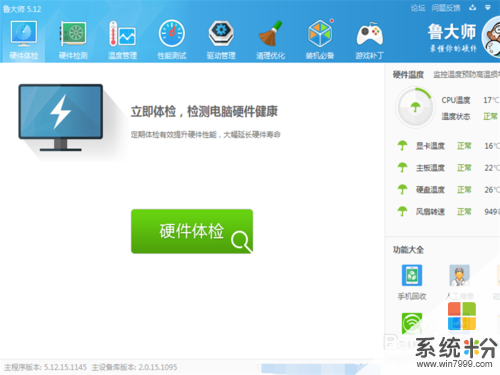Viewport: 500px width, 375px height.
Task: Click the 主板温度 umbrella icon
Action: (x=402, y=168)
